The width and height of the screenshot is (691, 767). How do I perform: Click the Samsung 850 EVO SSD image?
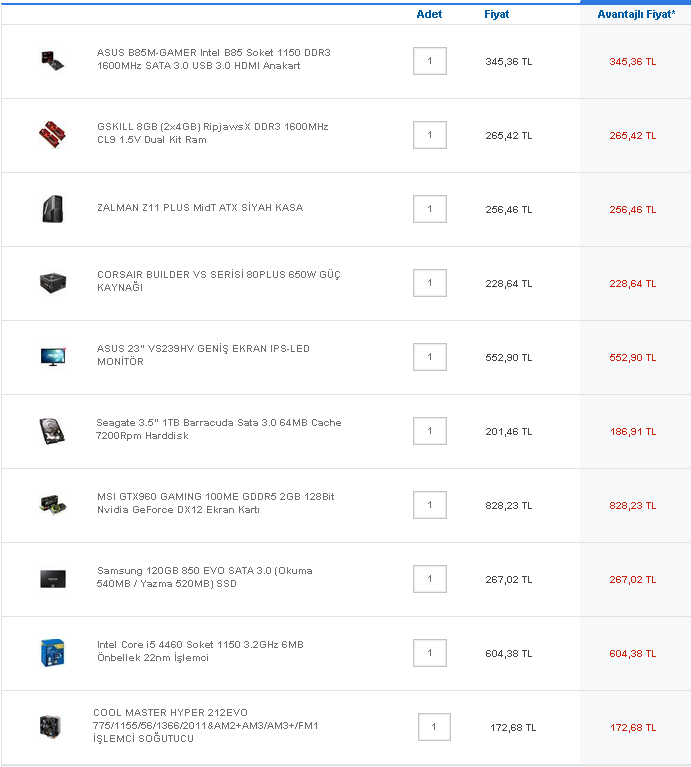52,578
